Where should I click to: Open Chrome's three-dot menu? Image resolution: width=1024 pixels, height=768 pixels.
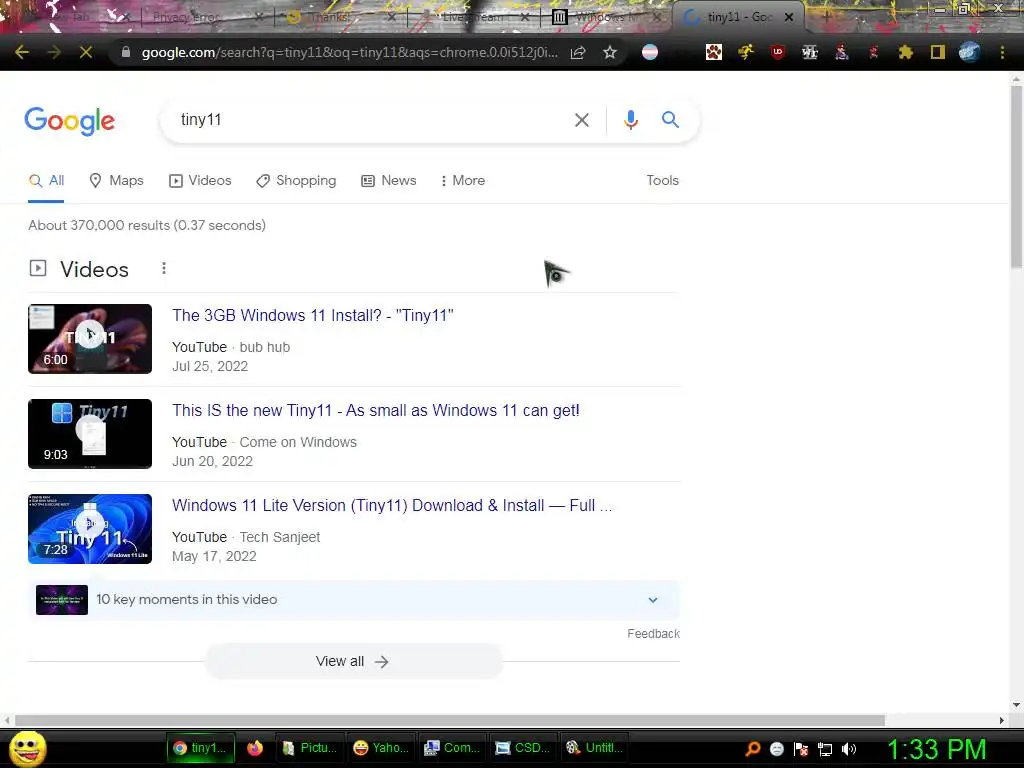(1002, 52)
